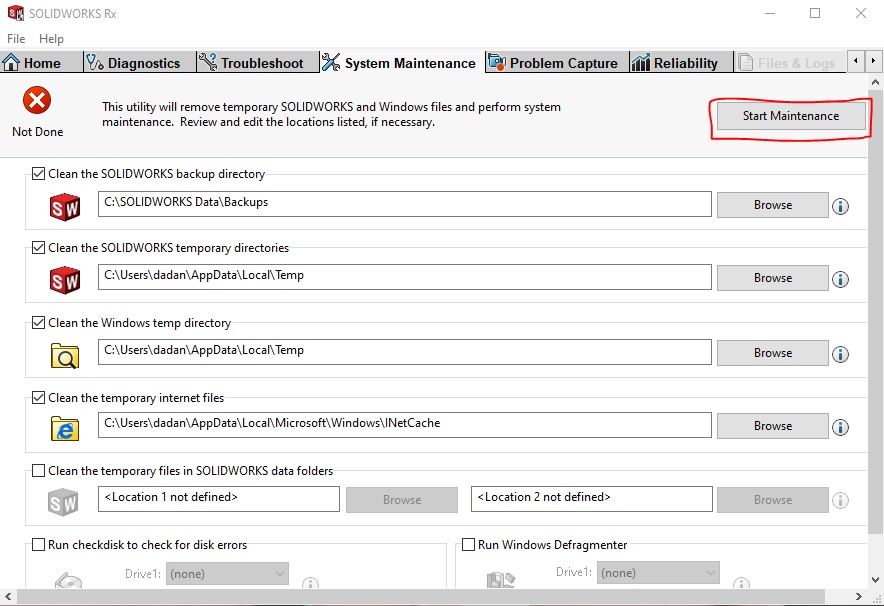884x606 pixels.
Task: Click the horizontal scrollbar left arrow
Action: (8, 596)
